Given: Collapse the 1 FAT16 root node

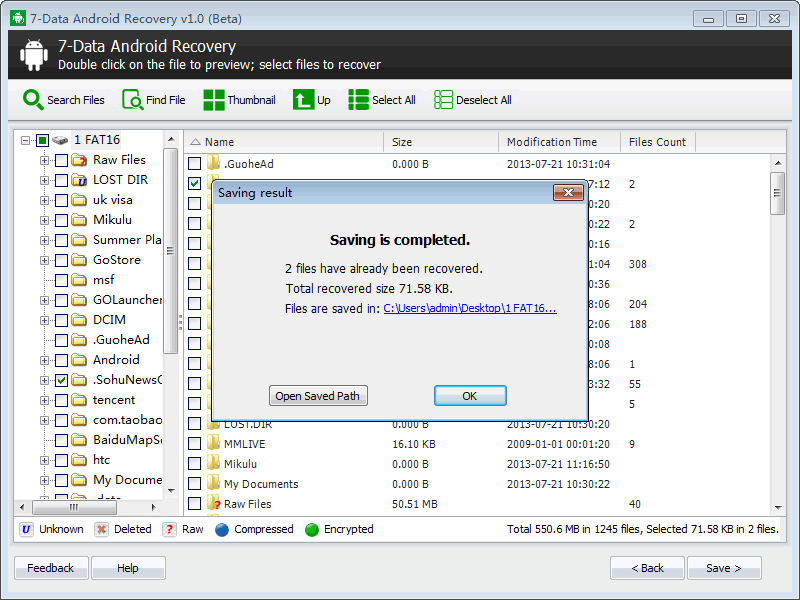Looking at the screenshot, I should click(26, 140).
